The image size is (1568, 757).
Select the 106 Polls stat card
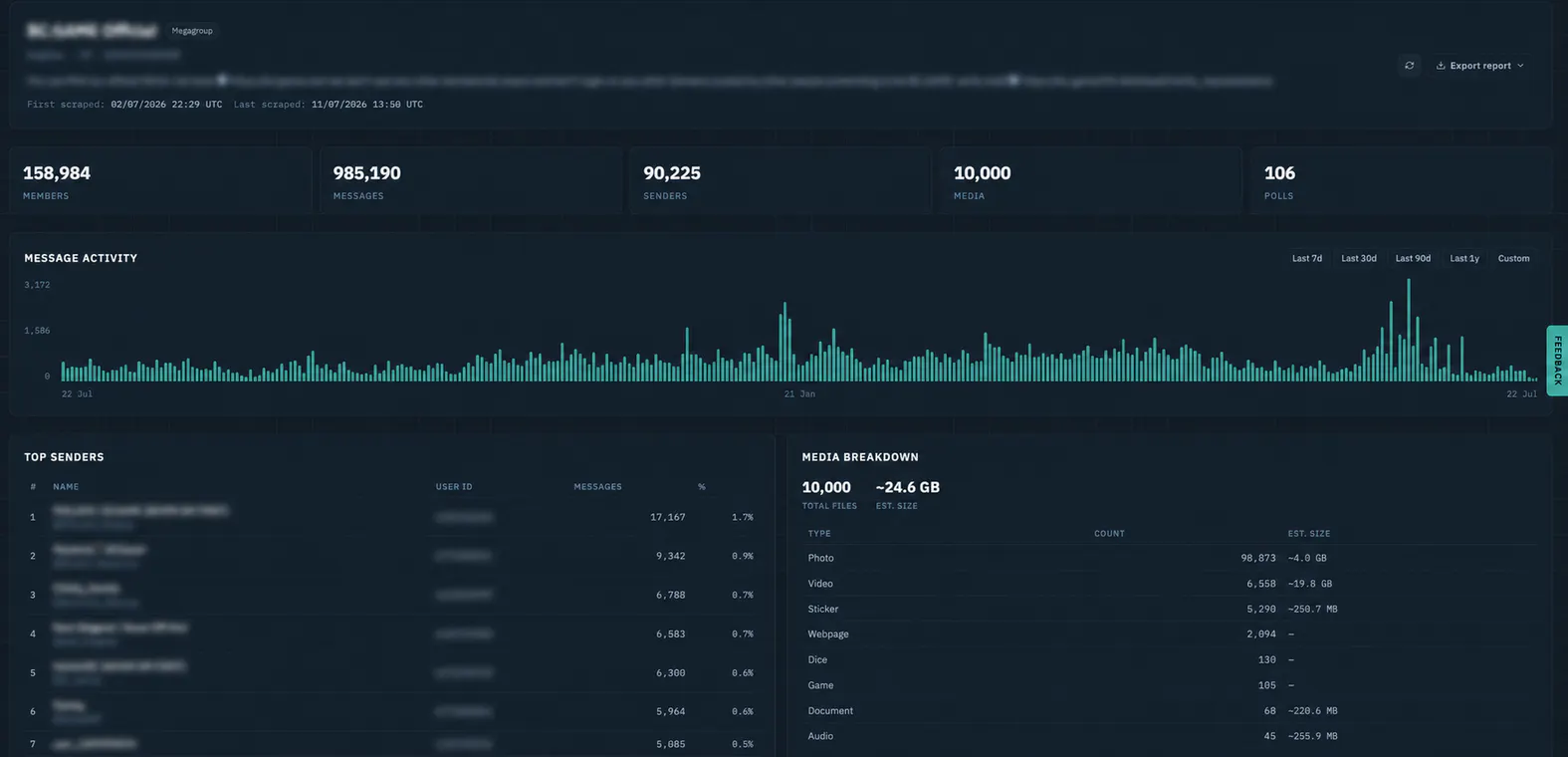pos(1402,180)
